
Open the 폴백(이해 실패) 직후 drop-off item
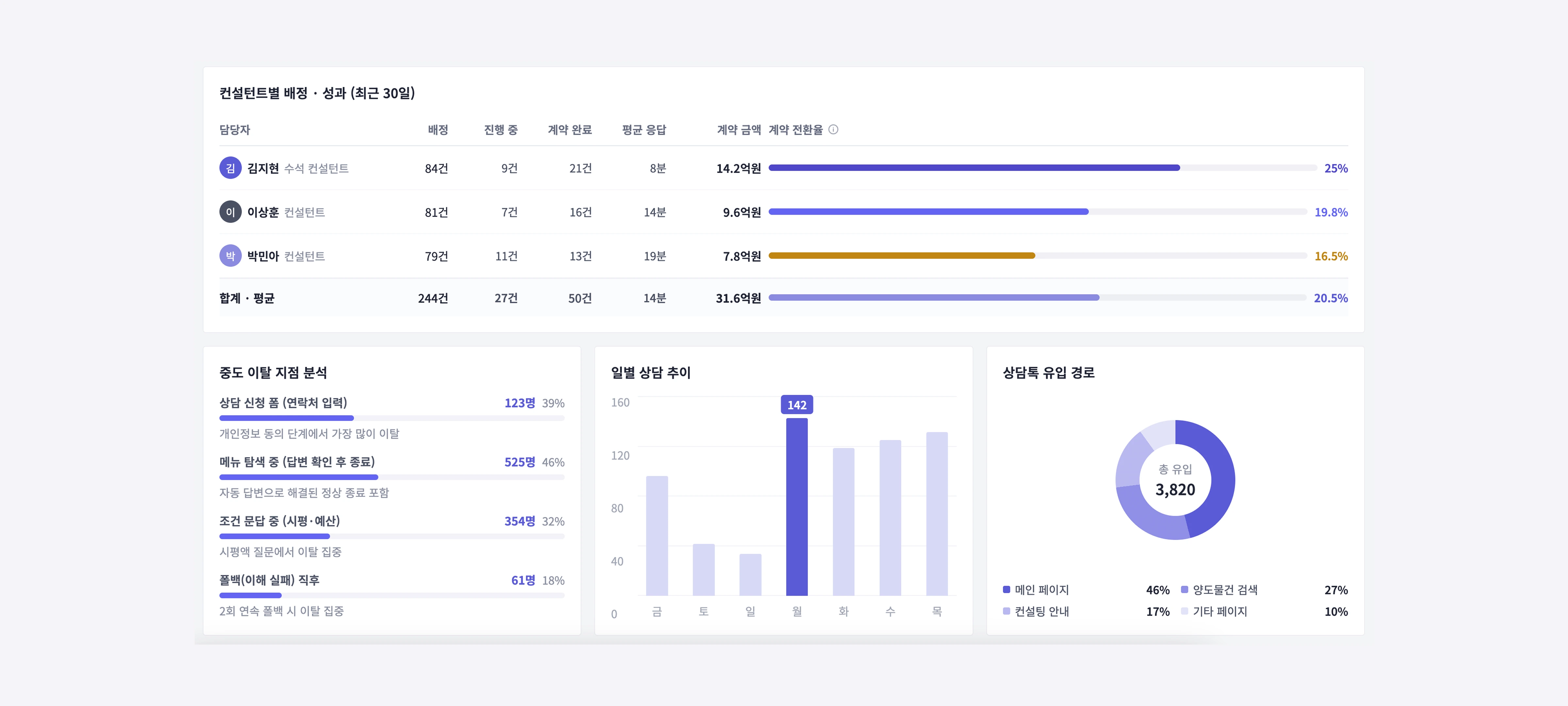click(x=392, y=595)
